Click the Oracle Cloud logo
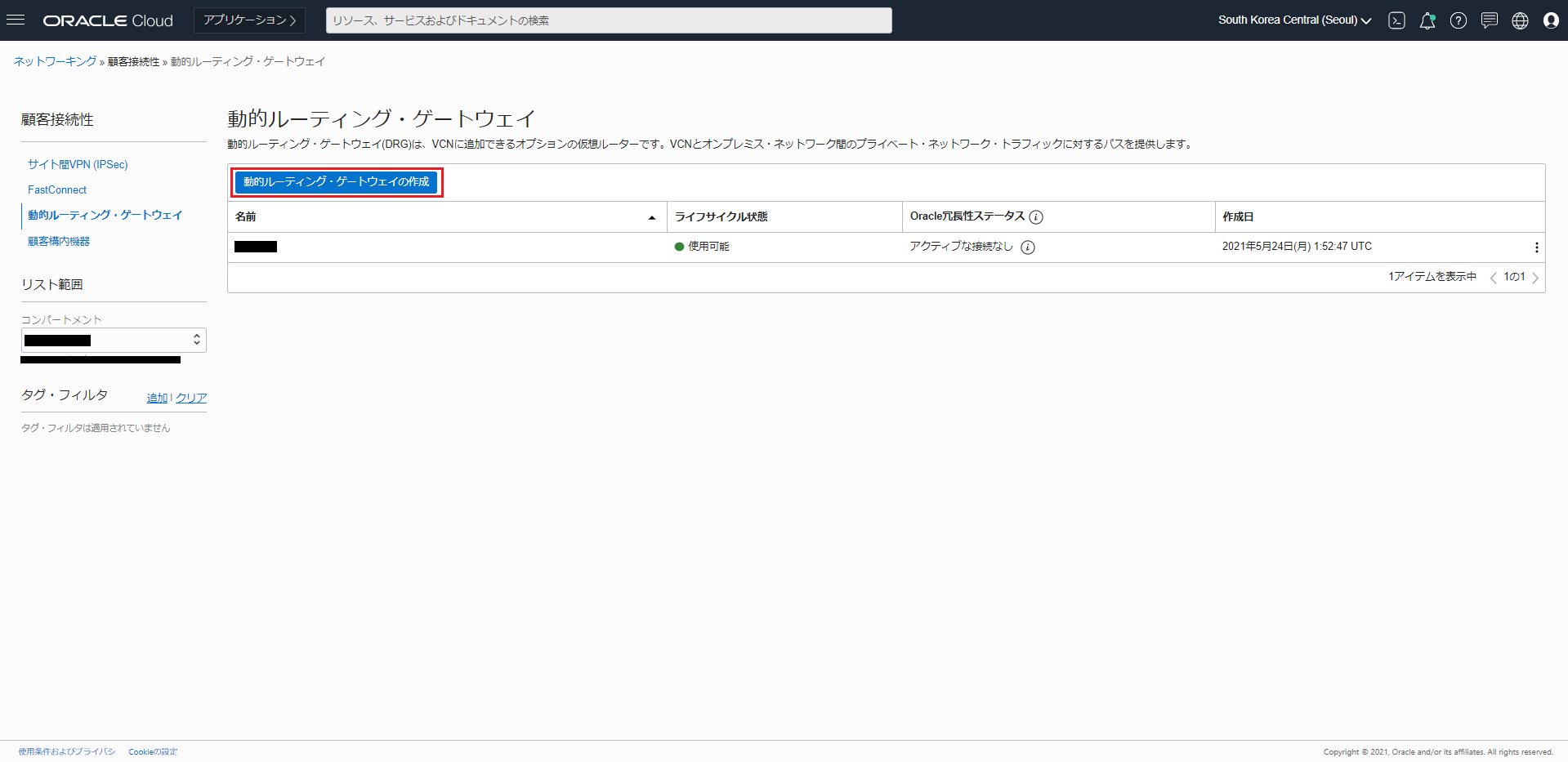The image size is (1568, 762). 108,20
